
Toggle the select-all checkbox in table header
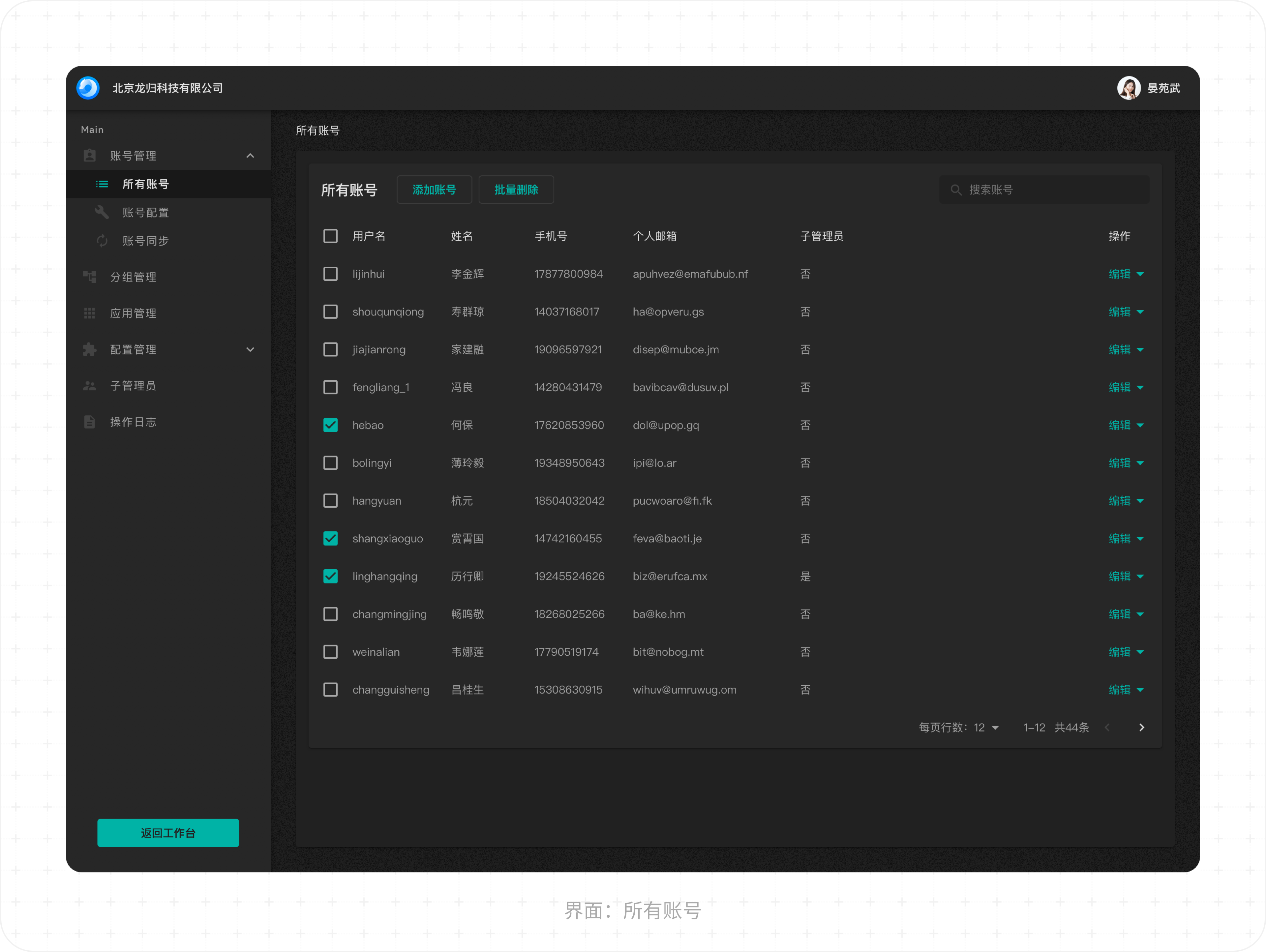click(330, 236)
